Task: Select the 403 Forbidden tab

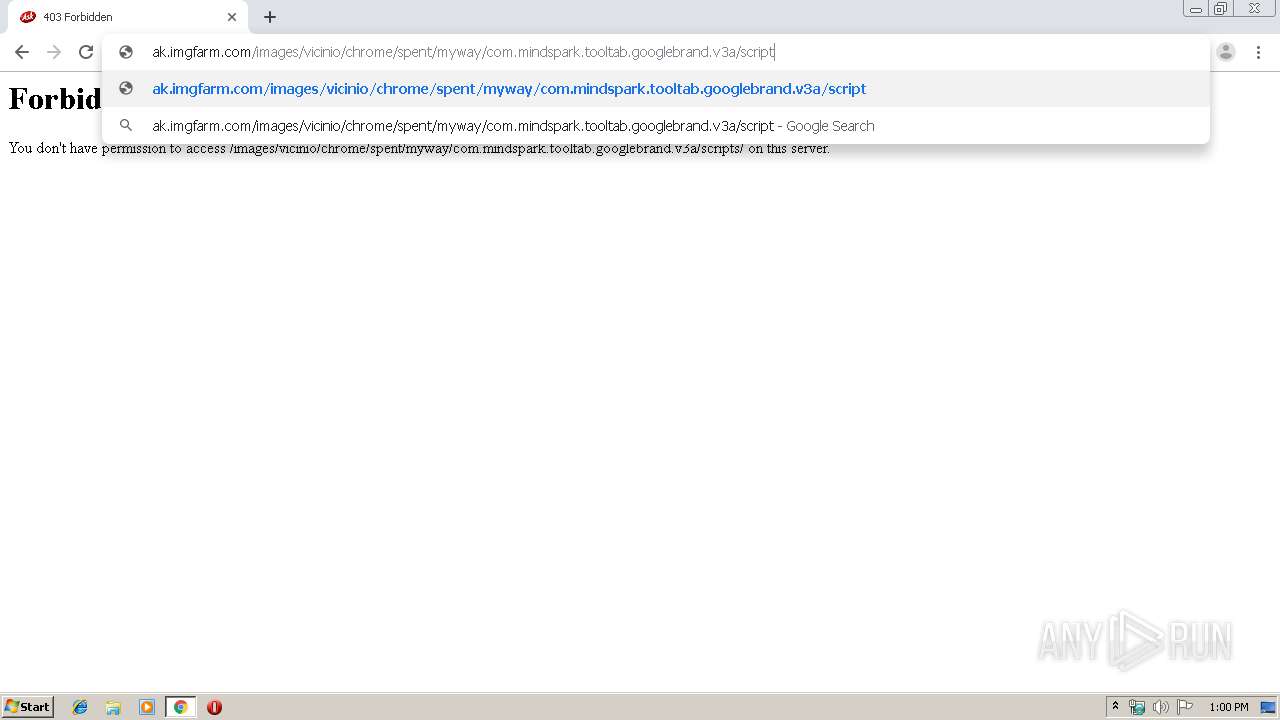Action: pyautogui.click(x=128, y=17)
